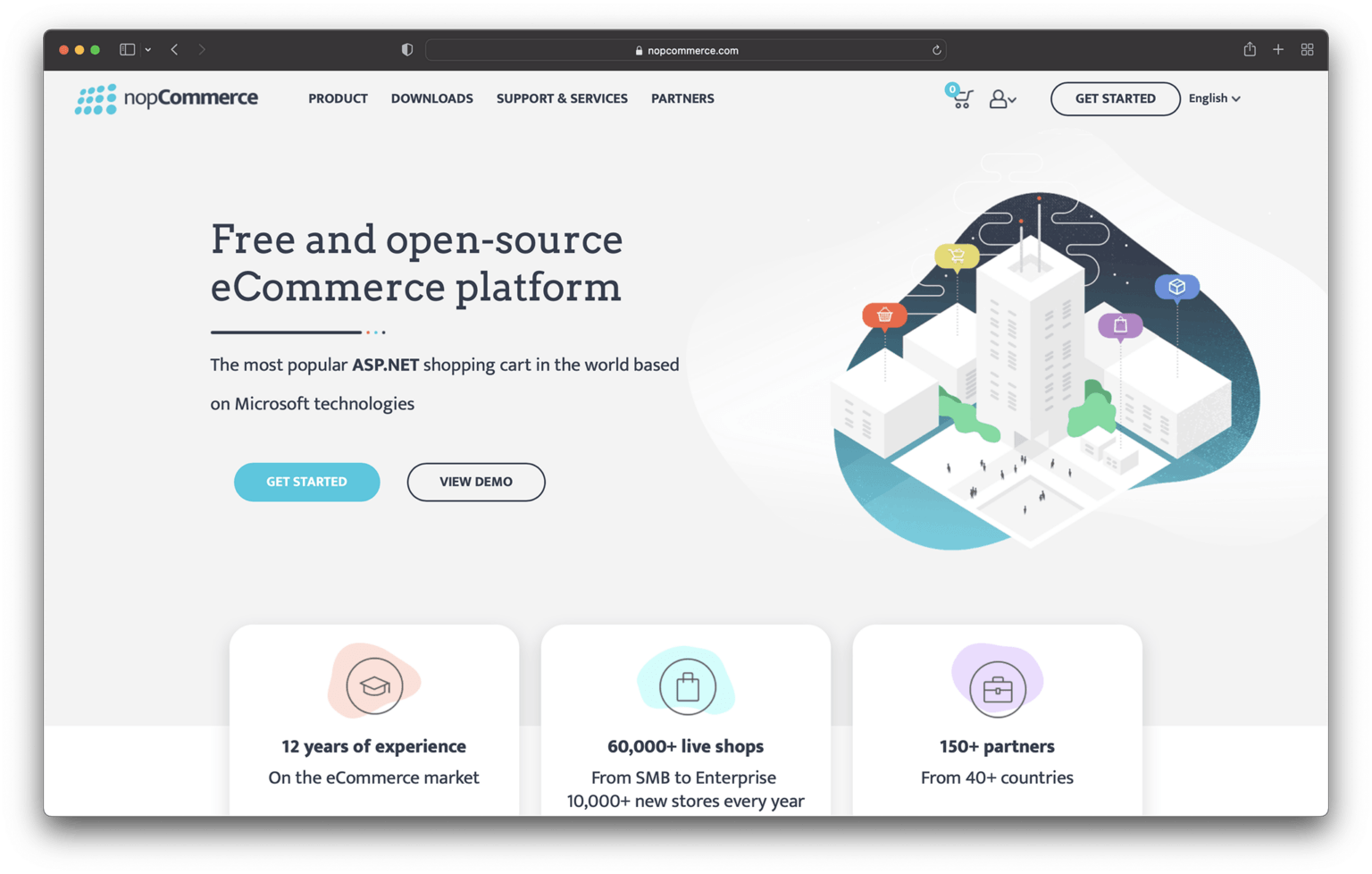Click the new tab plus button
The image size is (1372, 874).
click(x=1278, y=49)
